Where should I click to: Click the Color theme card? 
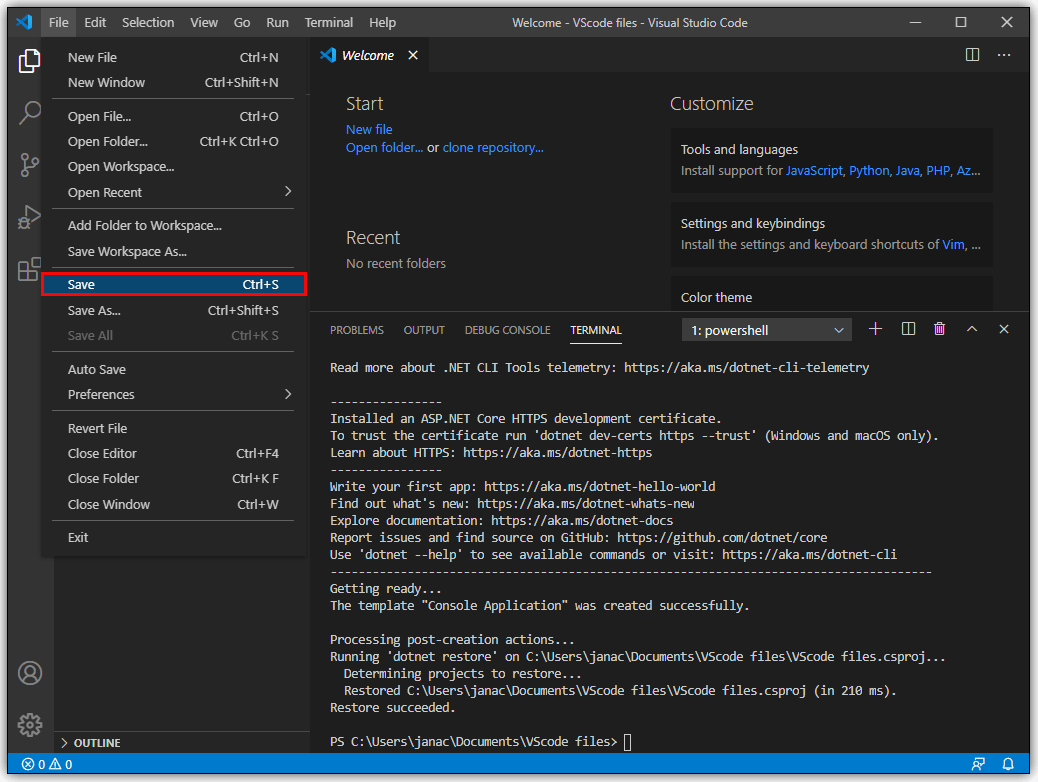831,294
